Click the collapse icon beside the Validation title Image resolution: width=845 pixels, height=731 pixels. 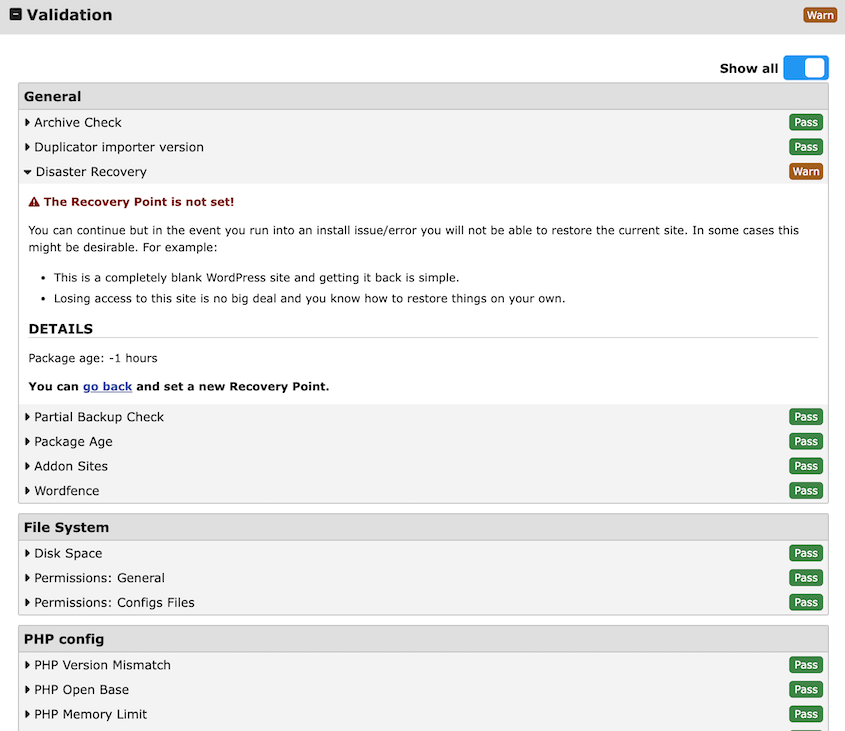[x=14, y=15]
